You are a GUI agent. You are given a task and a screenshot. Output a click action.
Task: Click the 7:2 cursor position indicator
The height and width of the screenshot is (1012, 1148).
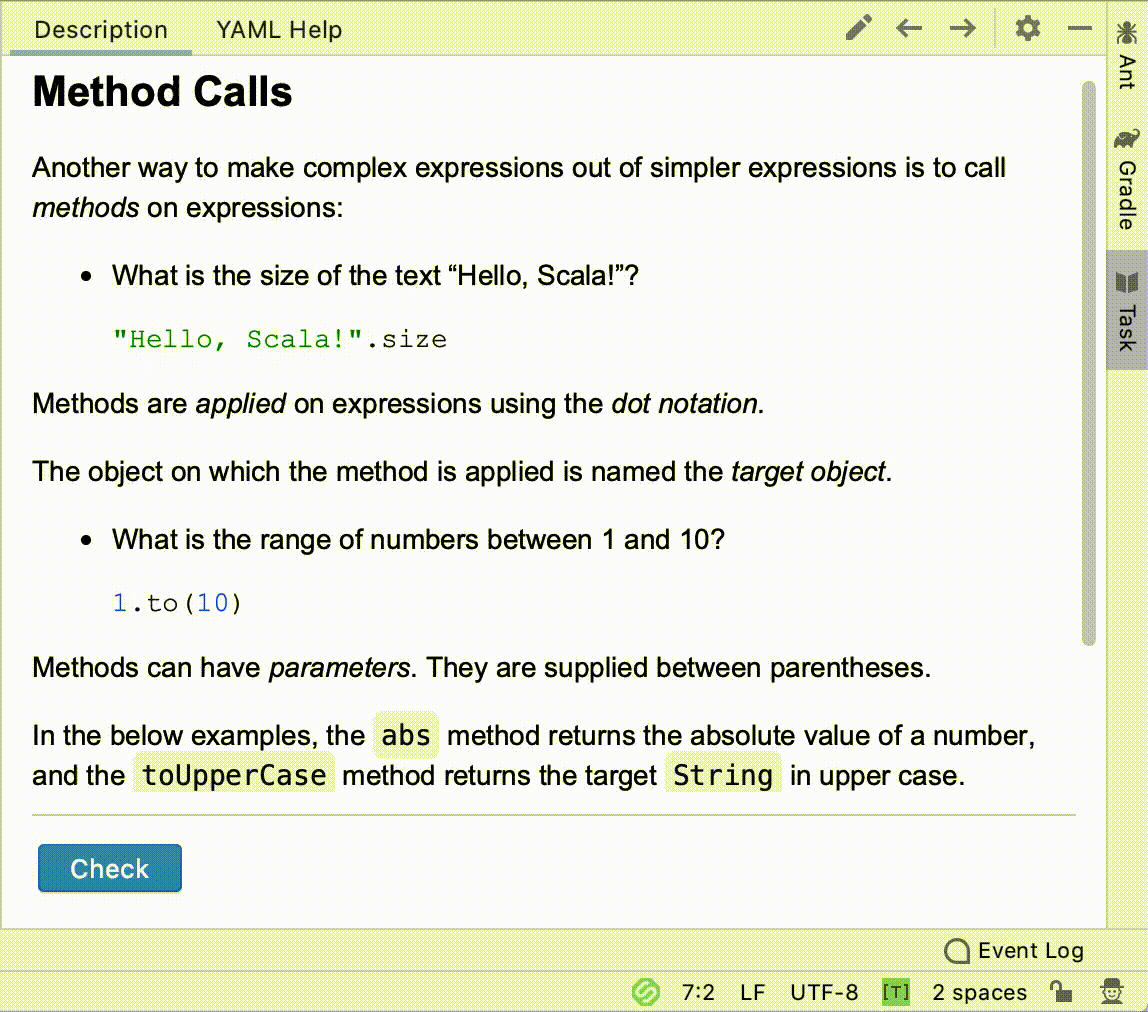coord(698,992)
